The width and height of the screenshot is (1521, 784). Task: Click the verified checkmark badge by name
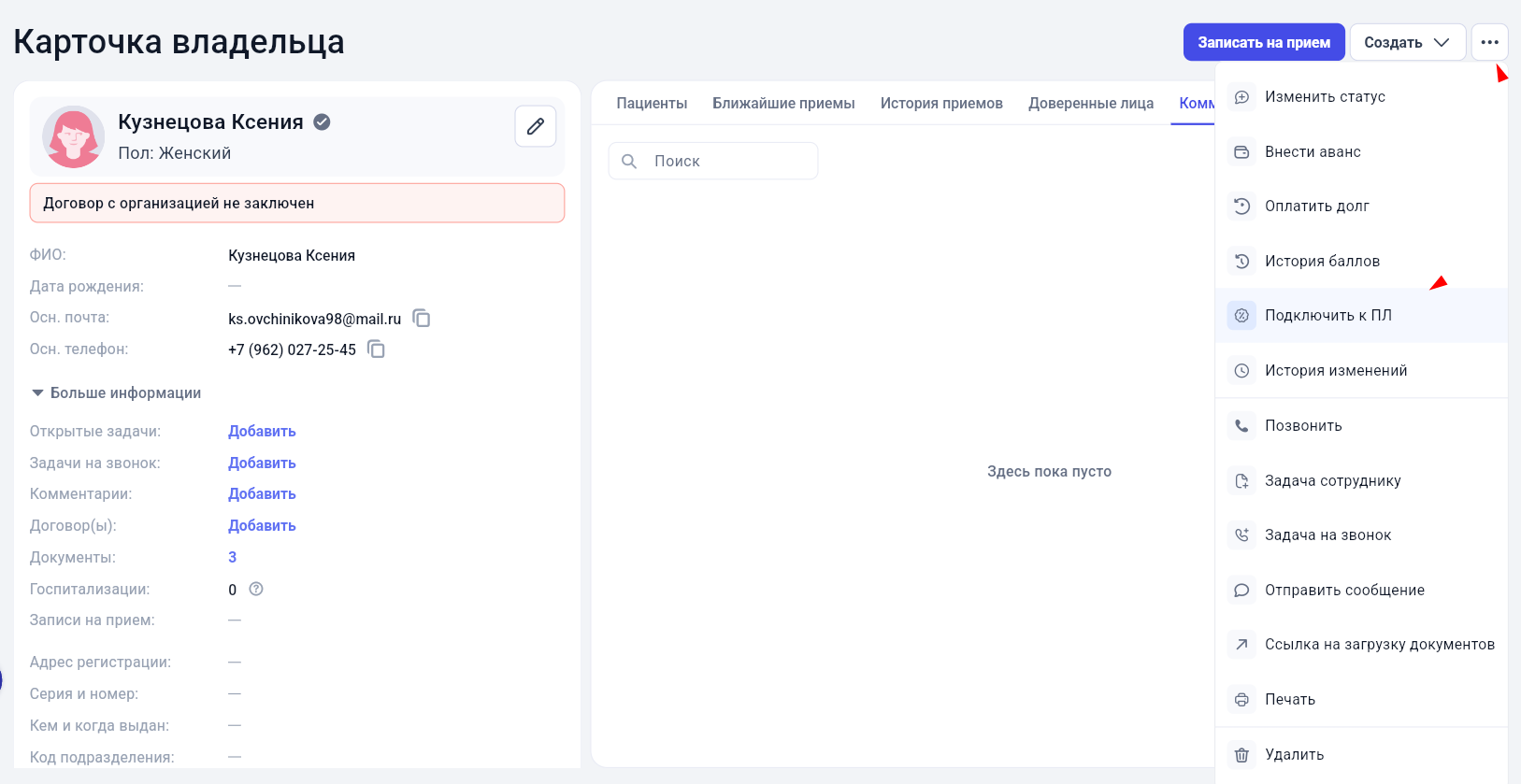coord(322,121)
